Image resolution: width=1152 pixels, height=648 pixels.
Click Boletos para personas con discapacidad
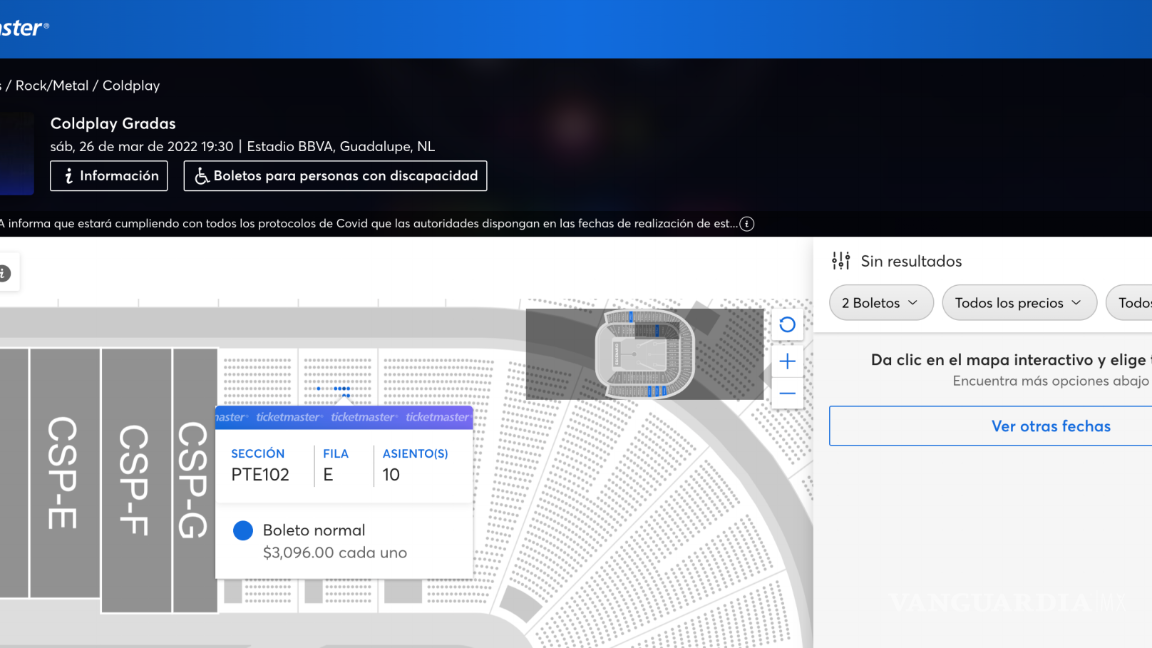(x=334, y=175)
